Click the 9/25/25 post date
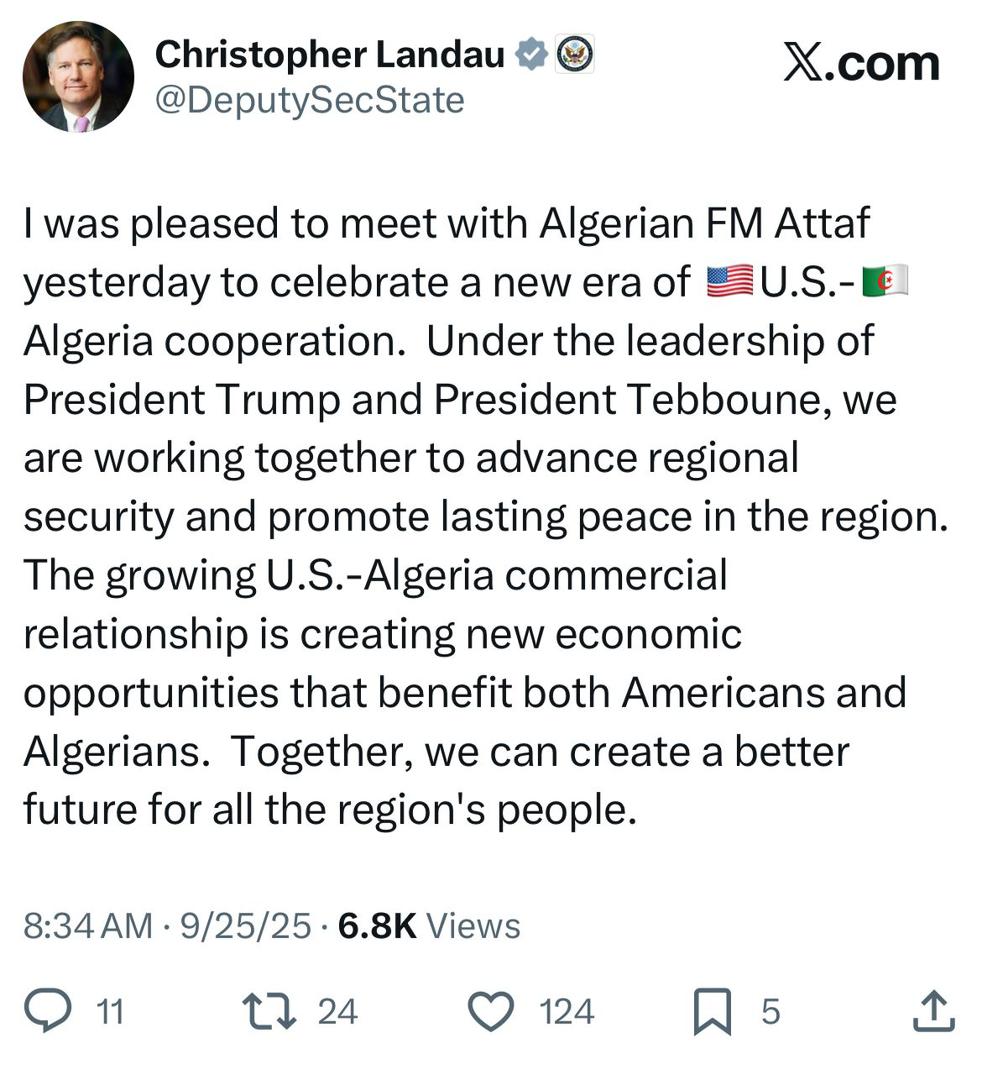 tap(245, 926)
